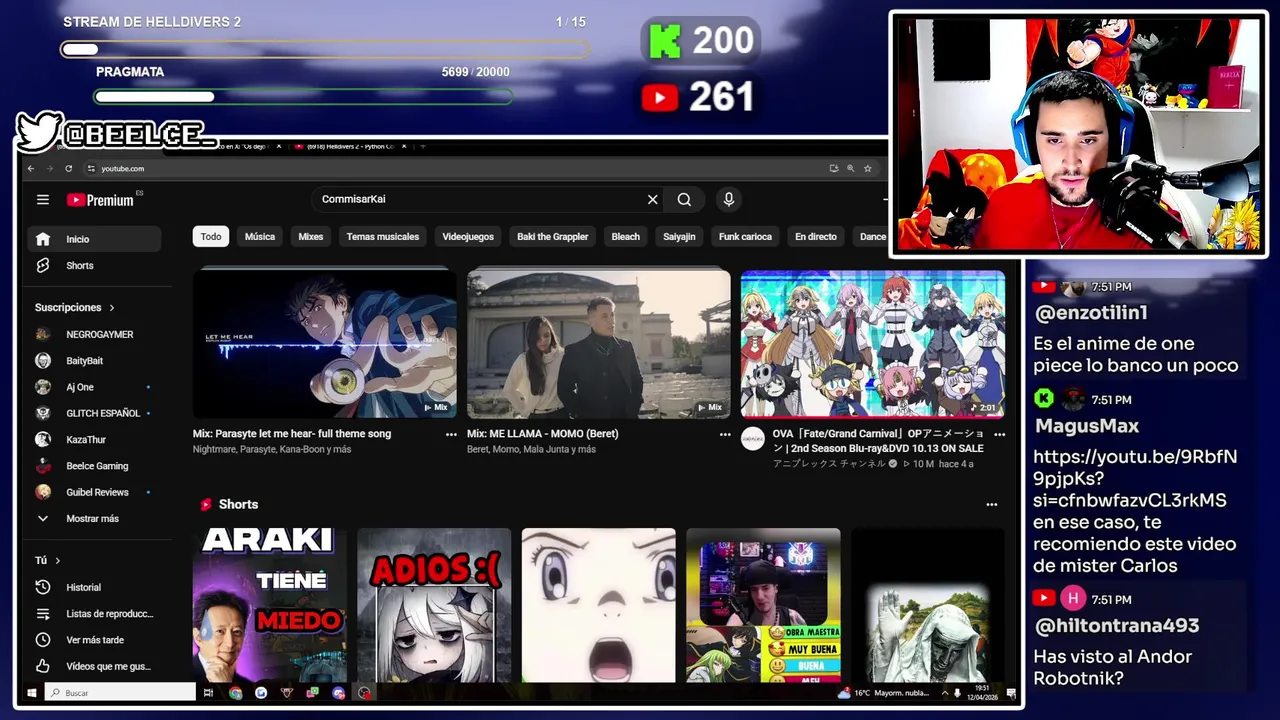Open Beelce Gaming subscription channel
This screenshot has height=720, width=1280.
point(95,465)
